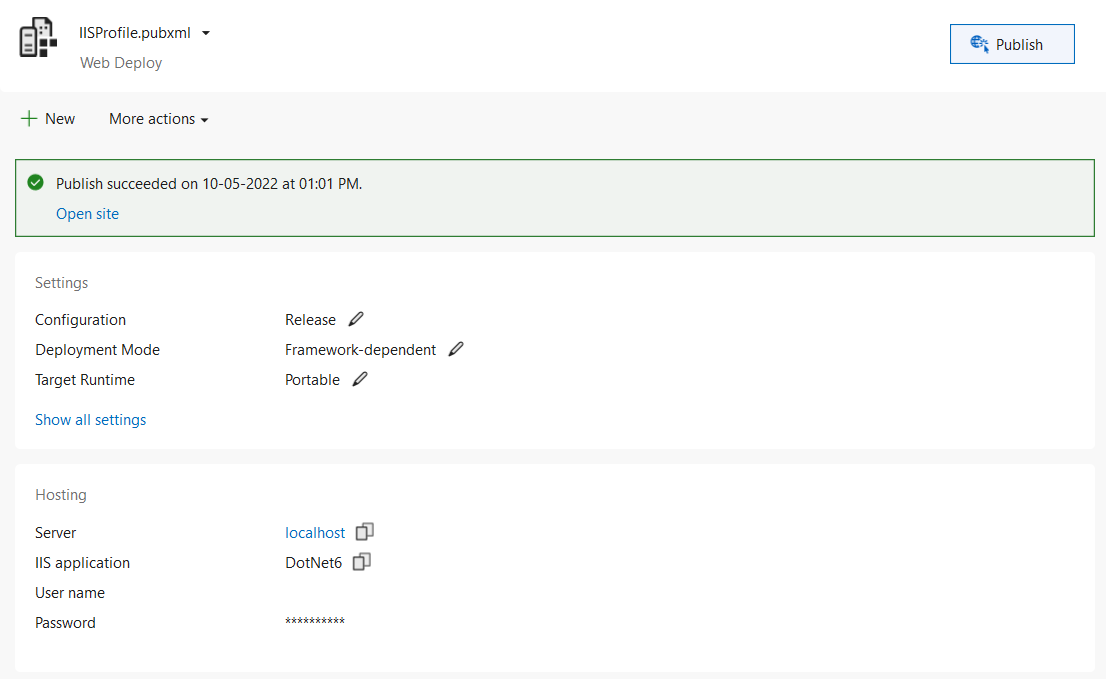Click the Release configuration value

point(310,320)
